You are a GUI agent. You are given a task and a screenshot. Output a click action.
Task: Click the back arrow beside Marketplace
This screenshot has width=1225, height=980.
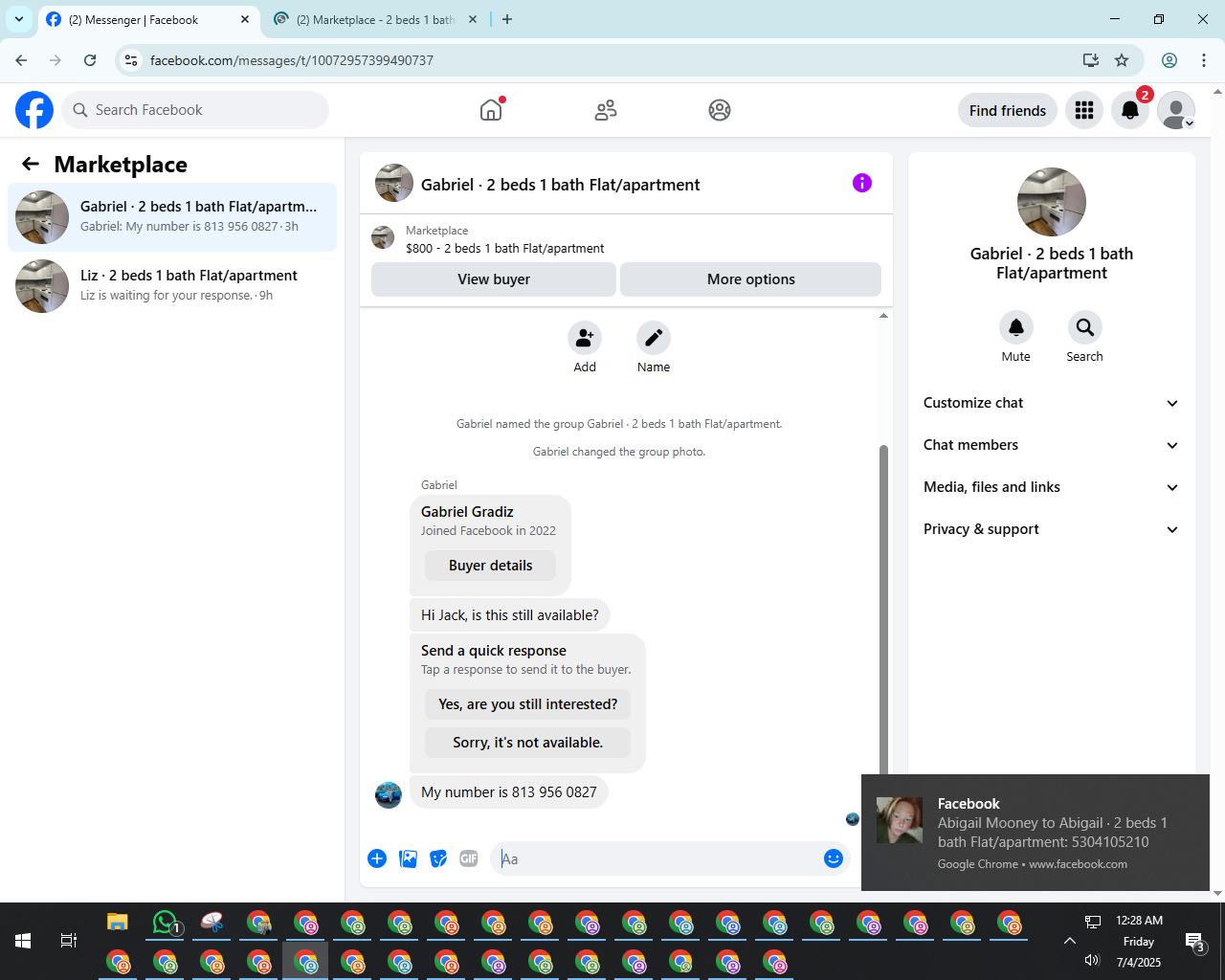31,164
